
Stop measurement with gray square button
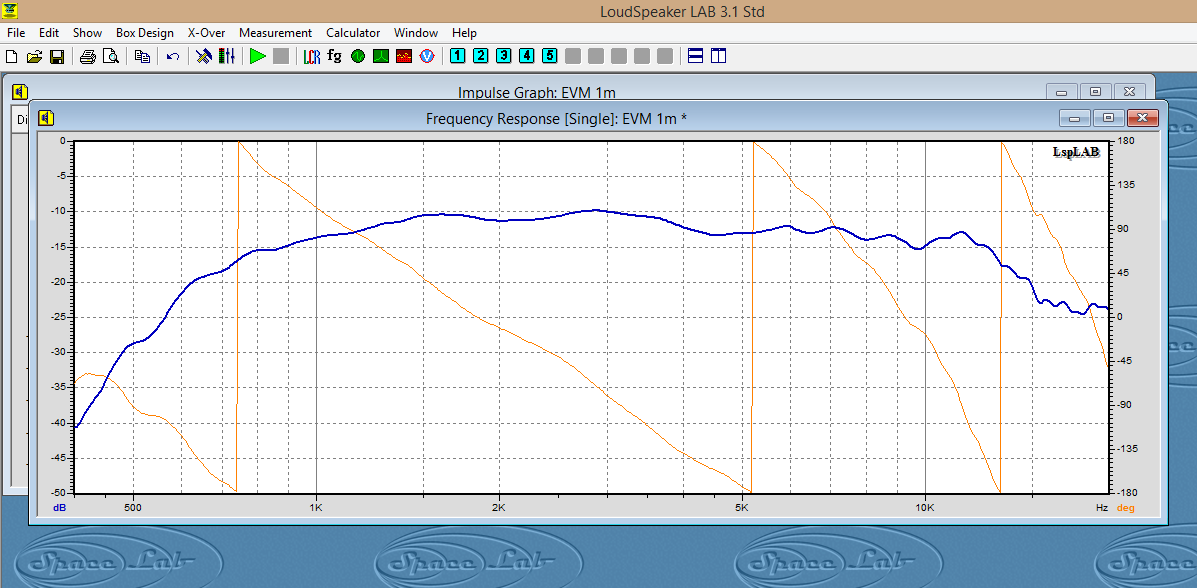tap(281, 57)
